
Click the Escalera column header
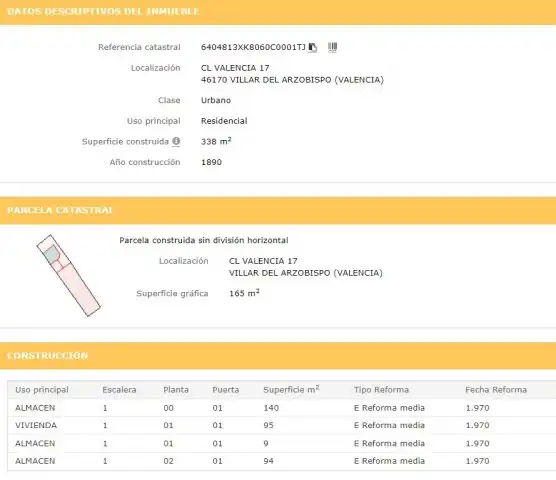[x=119, y=390]
